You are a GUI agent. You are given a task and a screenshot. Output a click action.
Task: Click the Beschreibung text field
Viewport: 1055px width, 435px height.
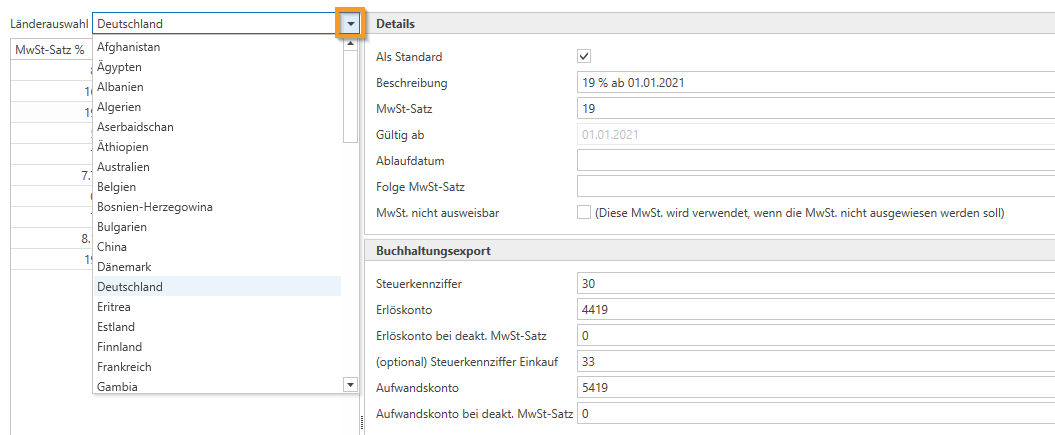(x=815, y=83)
